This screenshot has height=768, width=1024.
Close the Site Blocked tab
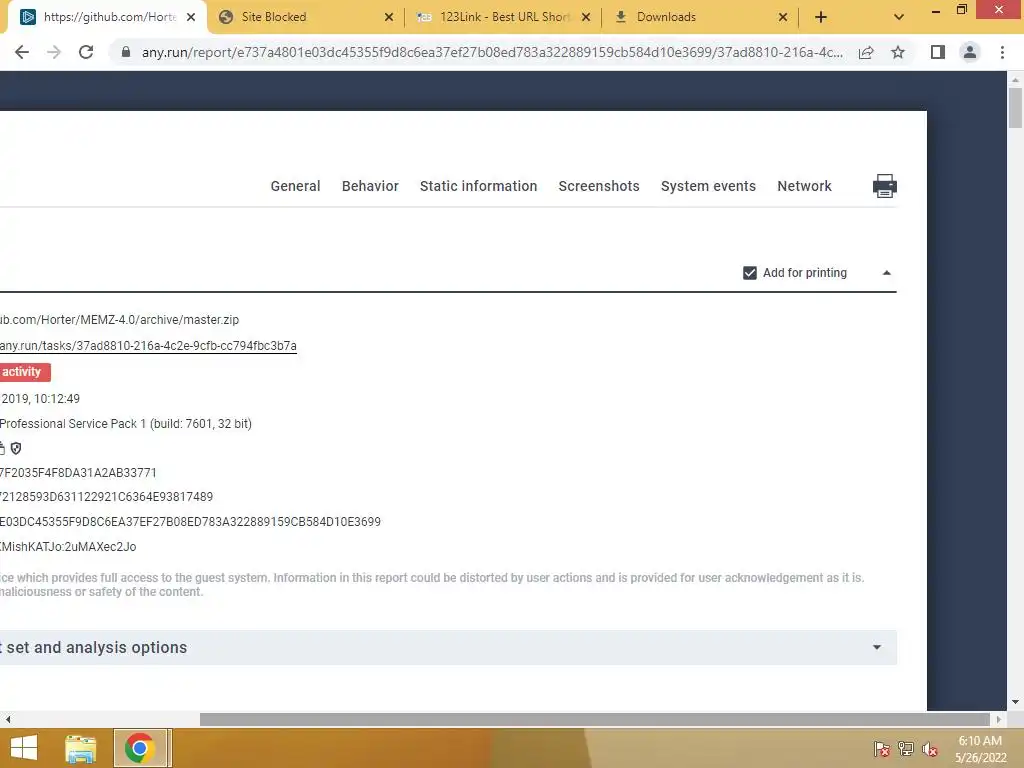coord(389,17)
